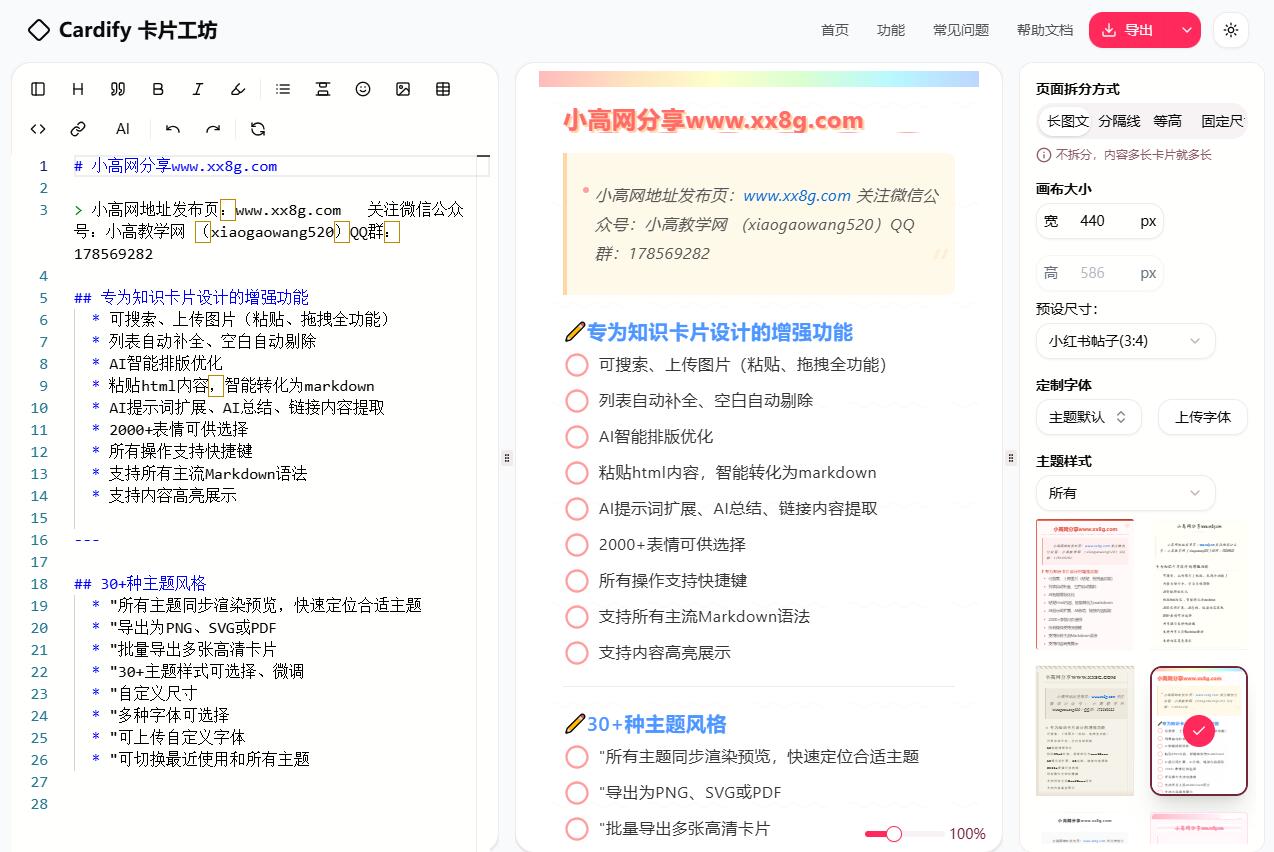
Task: Reset editor content with refresh icon
Action: tap(258, 129)
